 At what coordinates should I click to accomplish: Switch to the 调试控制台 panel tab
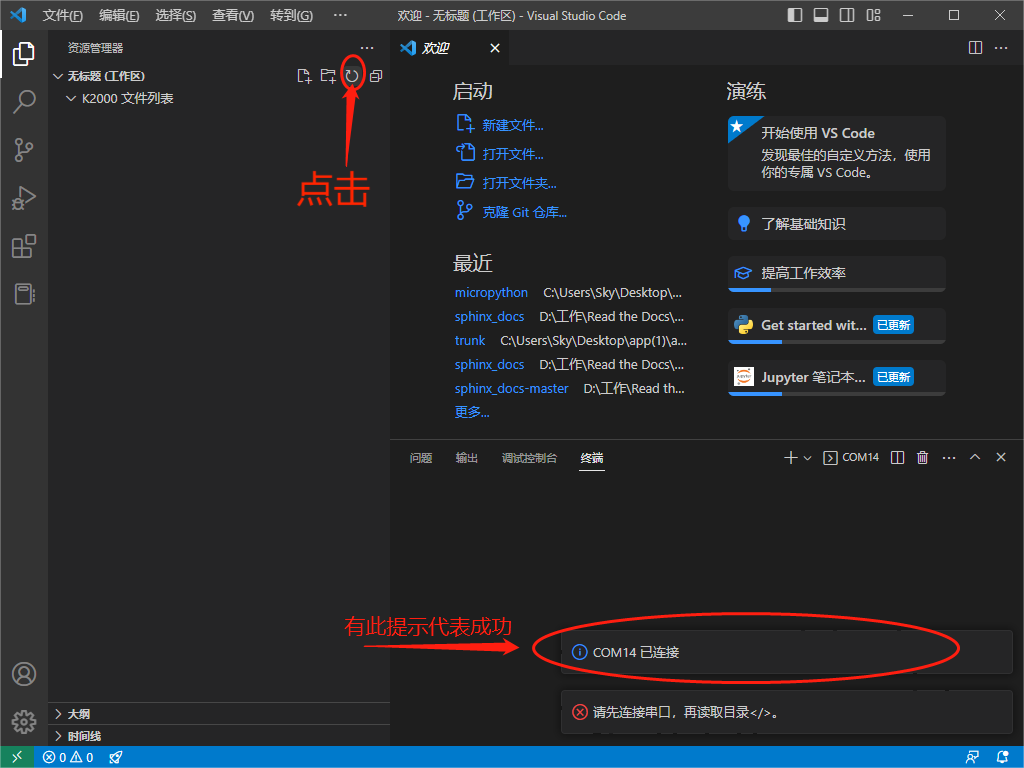pos(529,458)
